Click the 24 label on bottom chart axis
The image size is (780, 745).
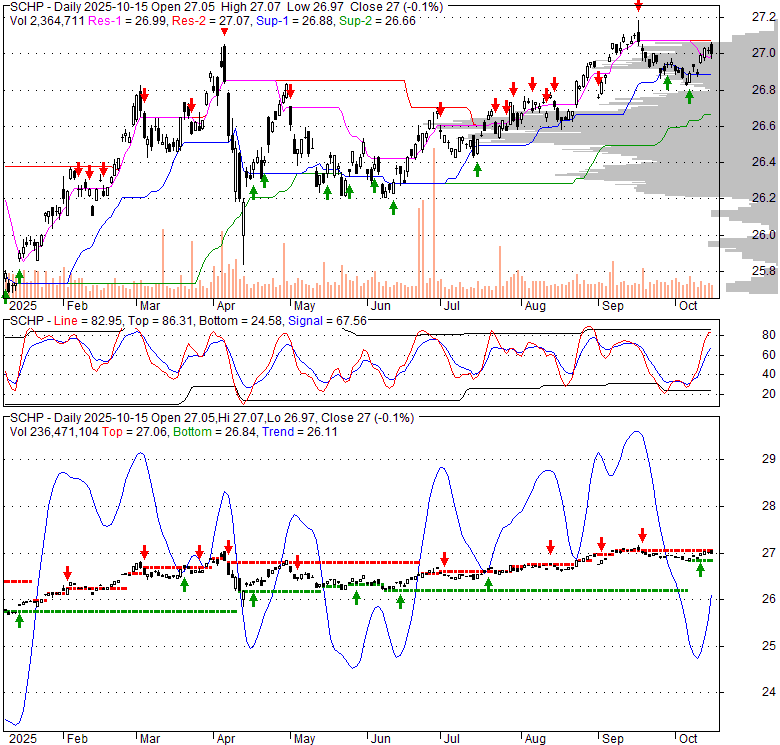click(x=769, y=692)
